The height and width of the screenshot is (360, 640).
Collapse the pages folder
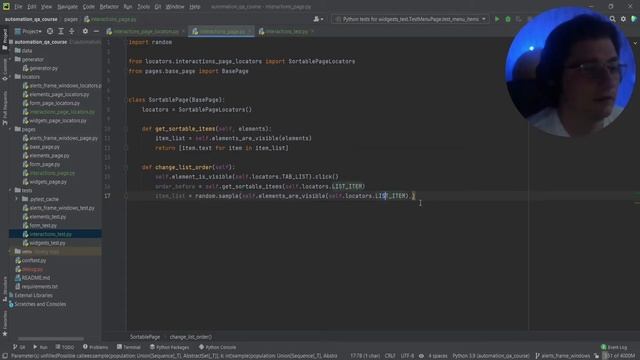point(11,129)
